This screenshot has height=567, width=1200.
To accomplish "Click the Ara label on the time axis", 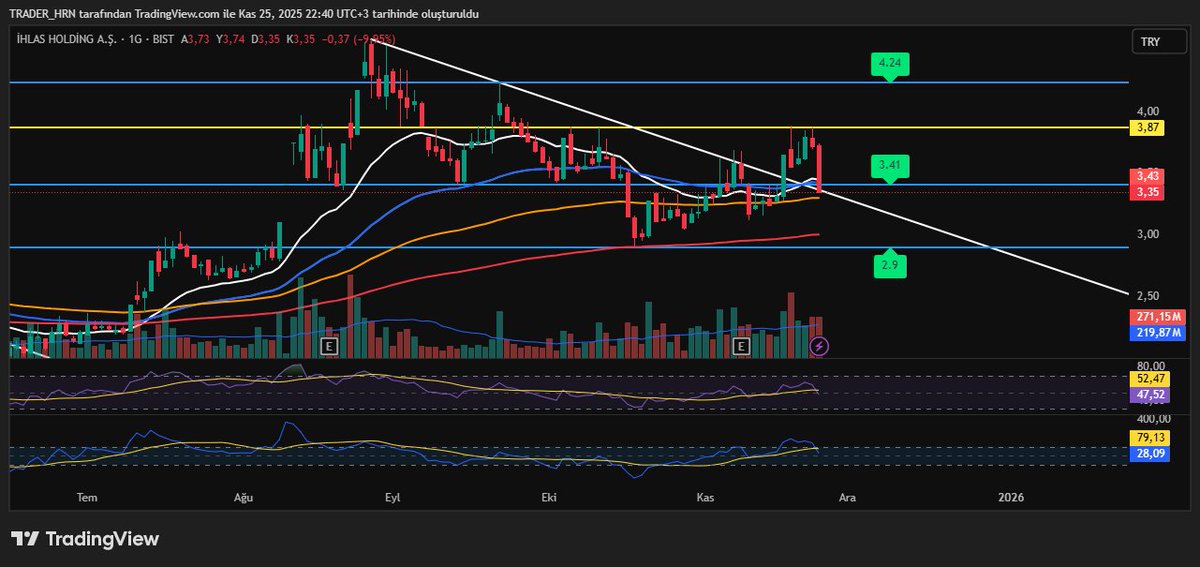I will pyautogui.click(x=847, y=496).
